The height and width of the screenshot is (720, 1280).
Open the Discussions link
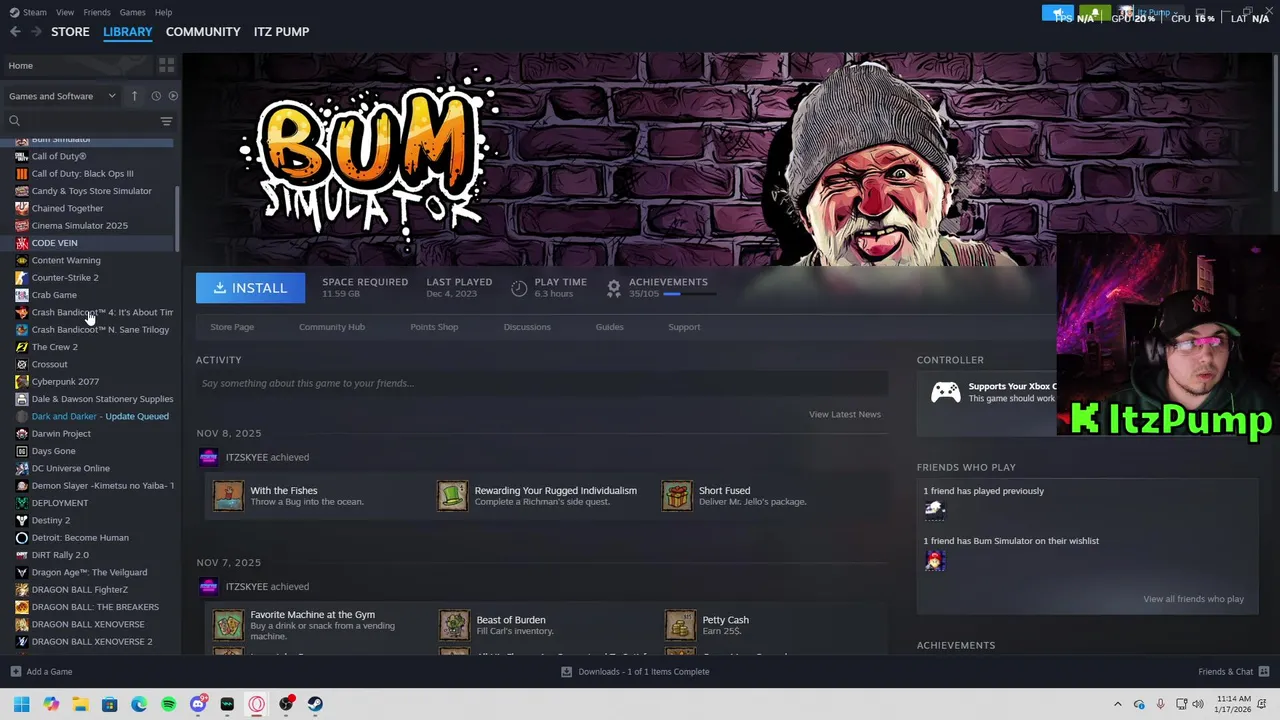point(527,327)
